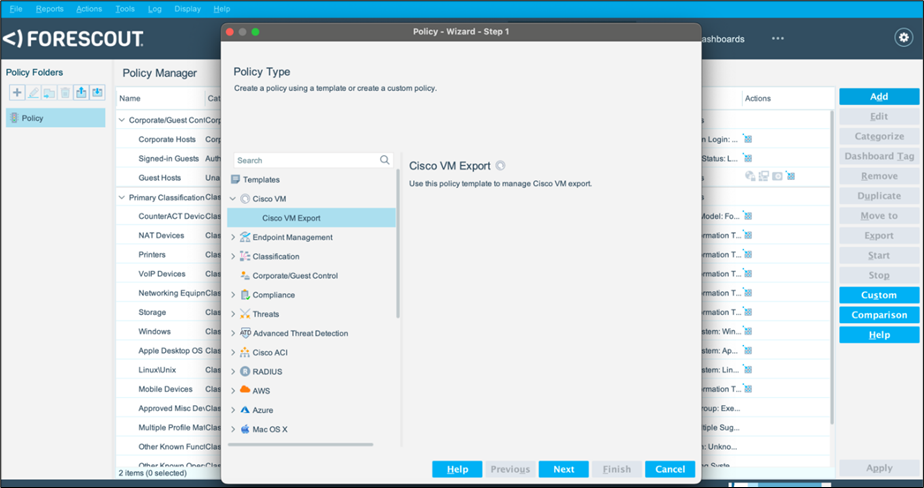Click the Azure icon

245,410
